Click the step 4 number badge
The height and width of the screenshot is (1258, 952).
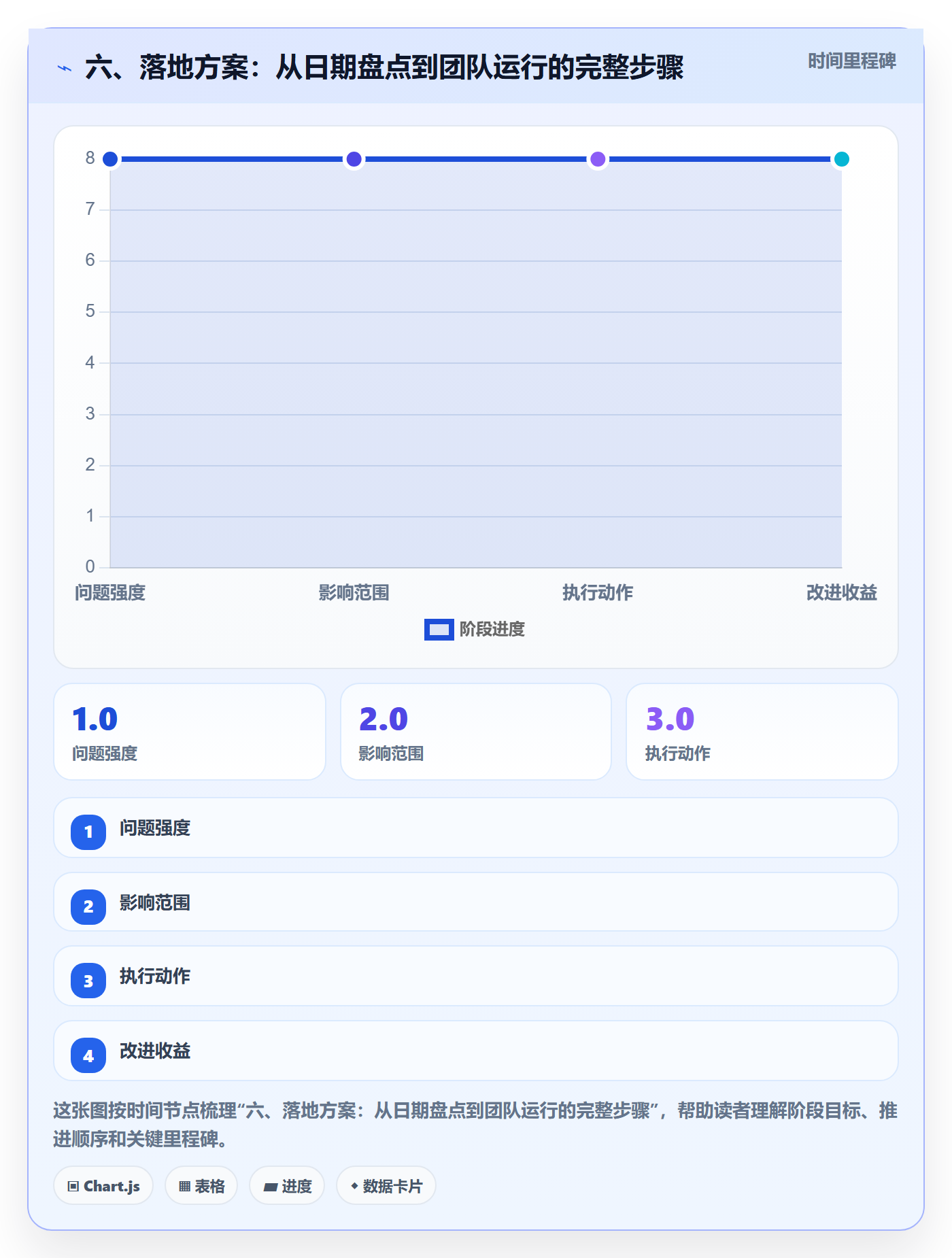point(88,1055)
